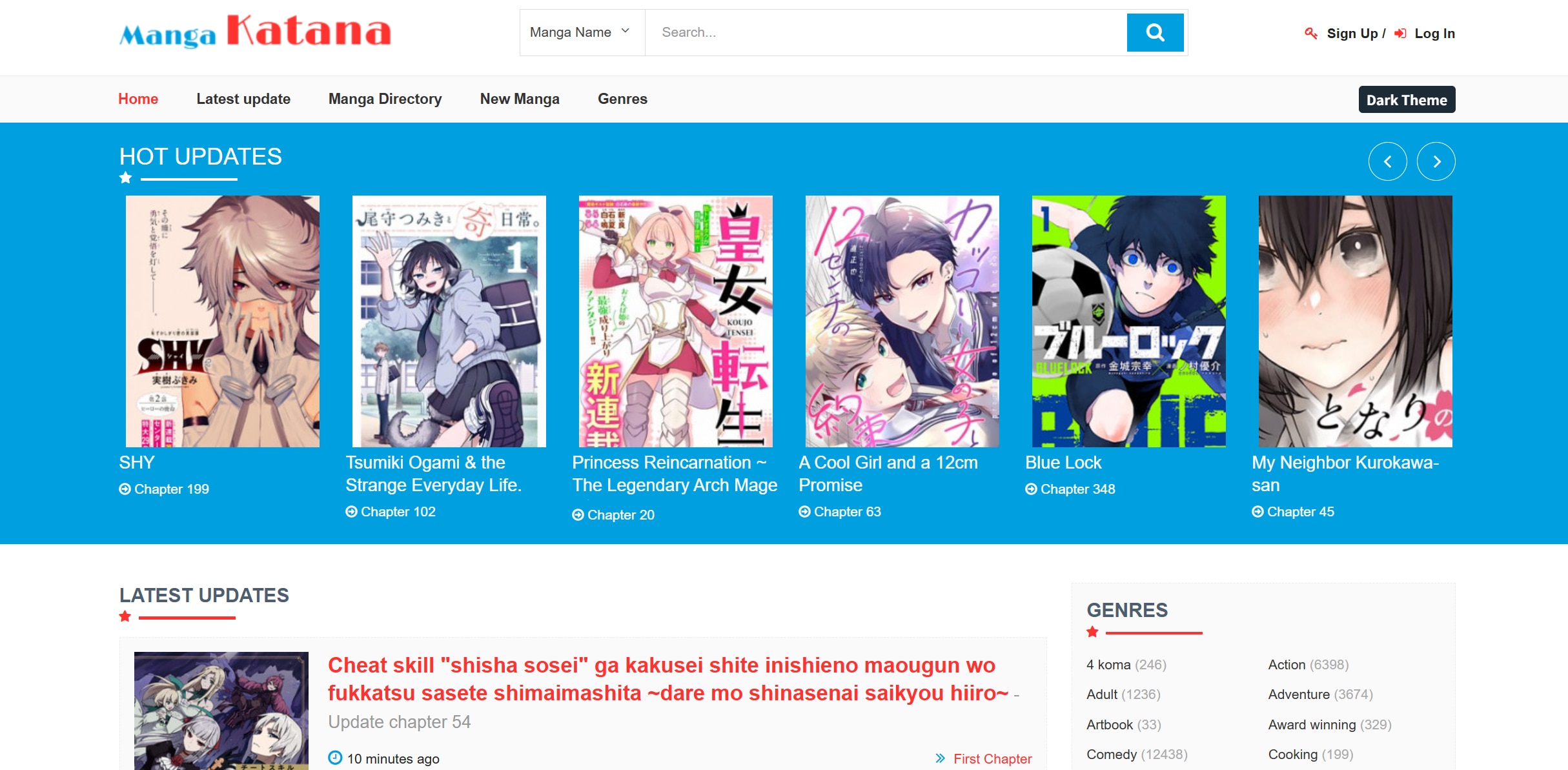Open Genres in the navigation bar
1568x770 pixels.
pos(622,99)
